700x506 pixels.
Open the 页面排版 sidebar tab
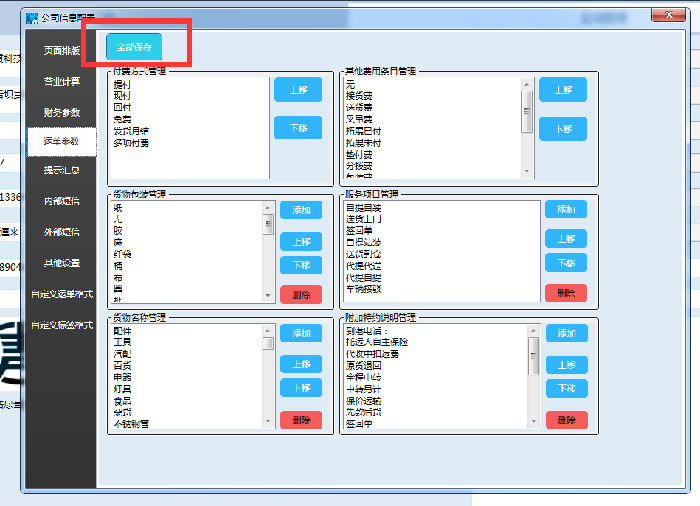click(x=61, y=50)
